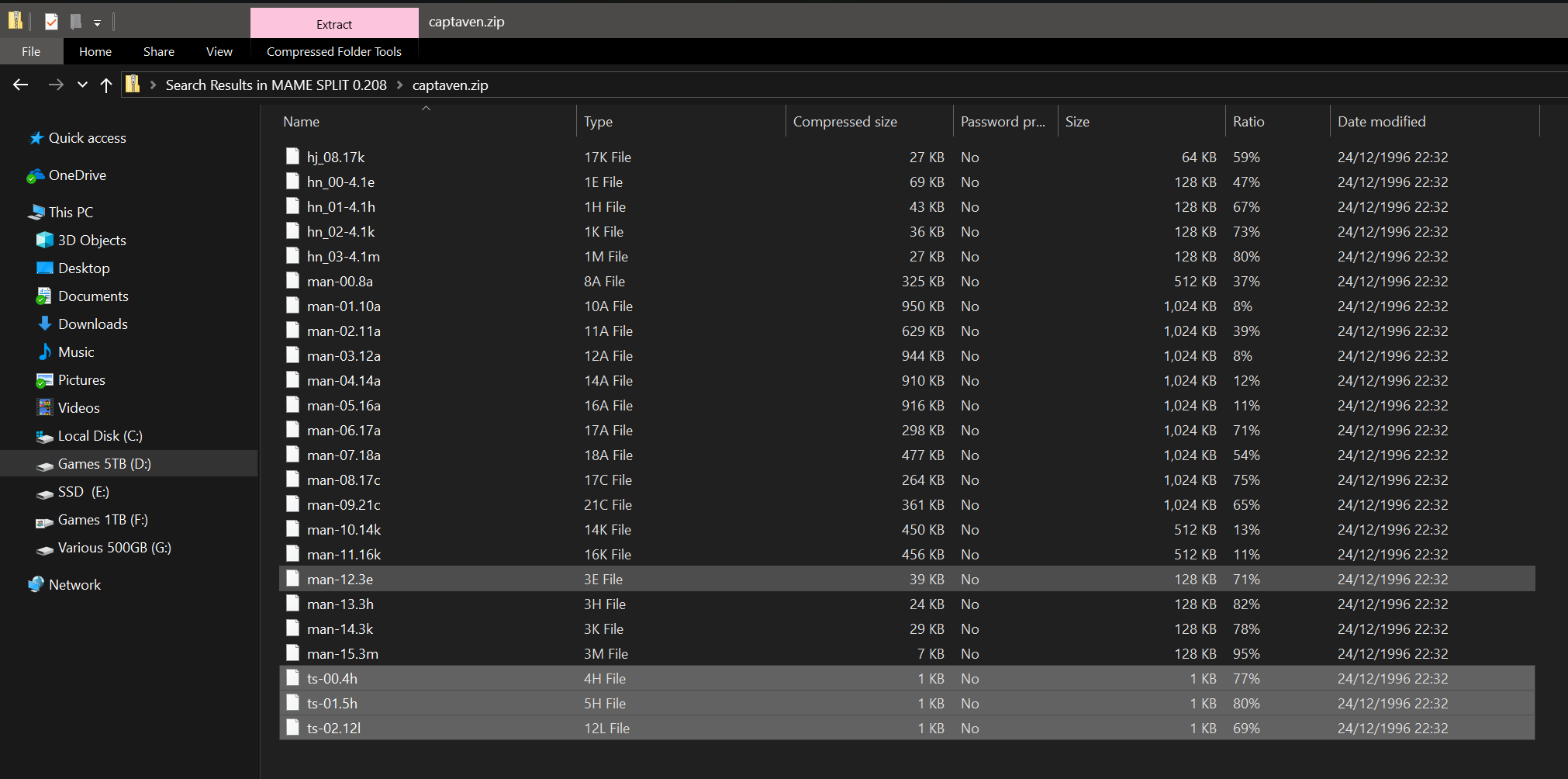The height and width of the screenshot is (779, 1568).
Task: Click file icon of man-00.8a
Action: tap(292, 280)
